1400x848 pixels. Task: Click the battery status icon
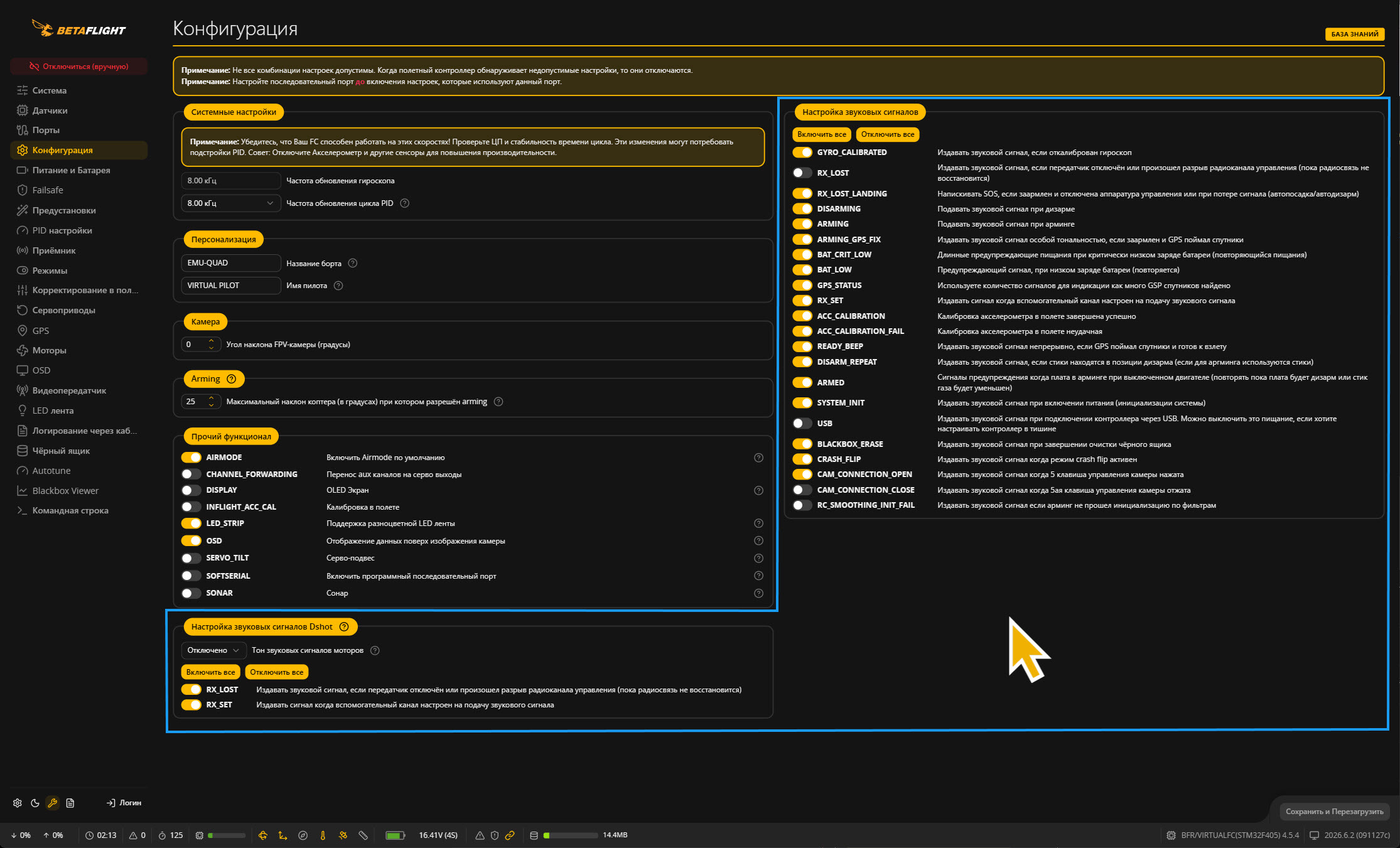395,835
